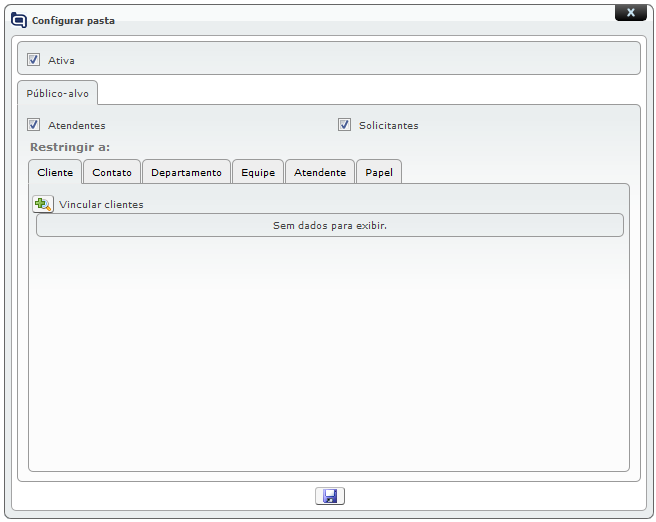Select the Público-alvo tab

pyautogui.click(x=57, y=92)
